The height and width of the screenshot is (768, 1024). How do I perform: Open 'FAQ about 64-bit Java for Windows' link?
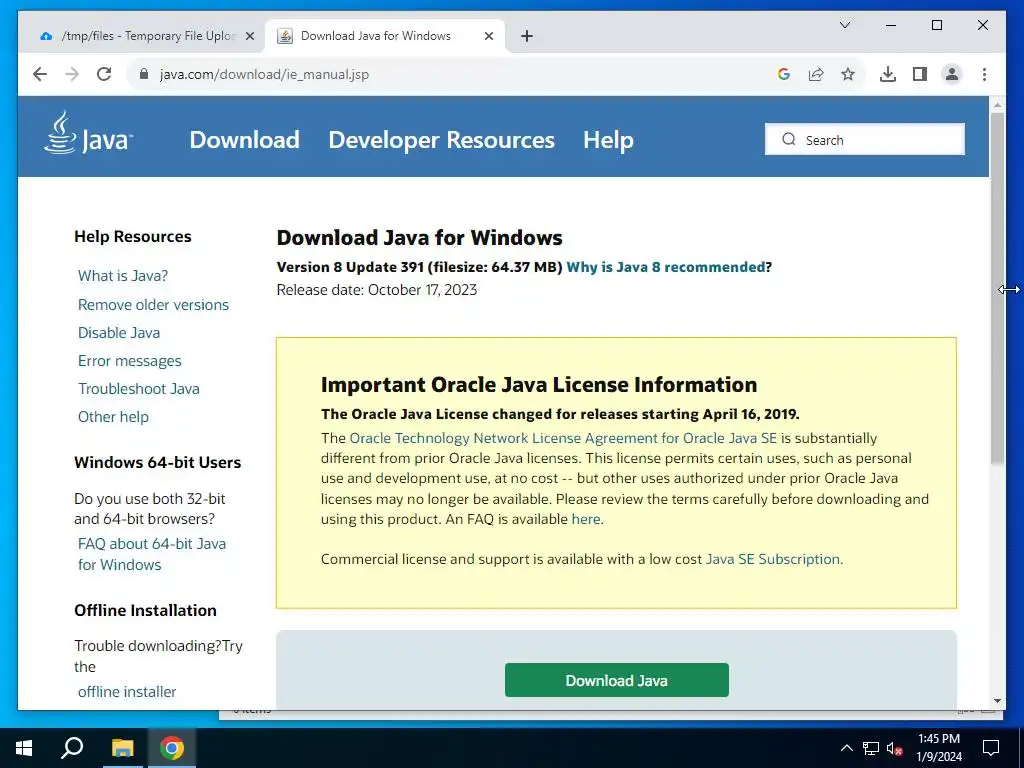point(152,554)
